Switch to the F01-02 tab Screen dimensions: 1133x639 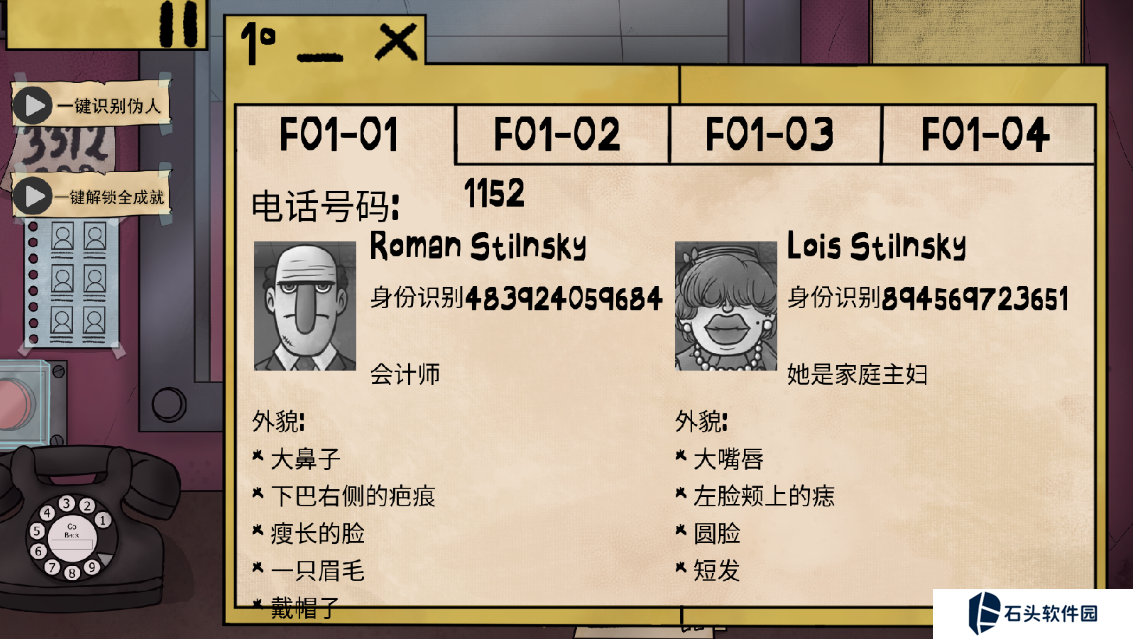pos(556,134)
